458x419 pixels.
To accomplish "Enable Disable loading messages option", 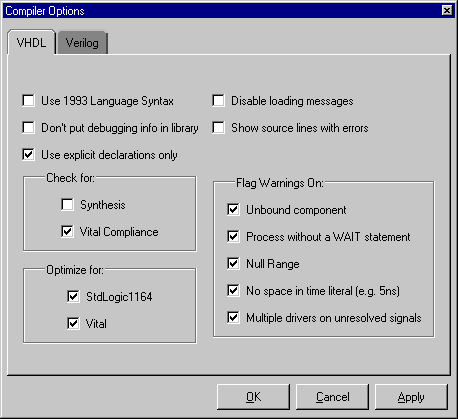I will (x=218, y=101).
